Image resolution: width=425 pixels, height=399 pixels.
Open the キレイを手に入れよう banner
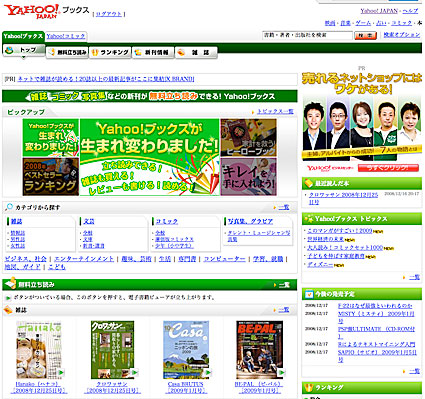248,177
